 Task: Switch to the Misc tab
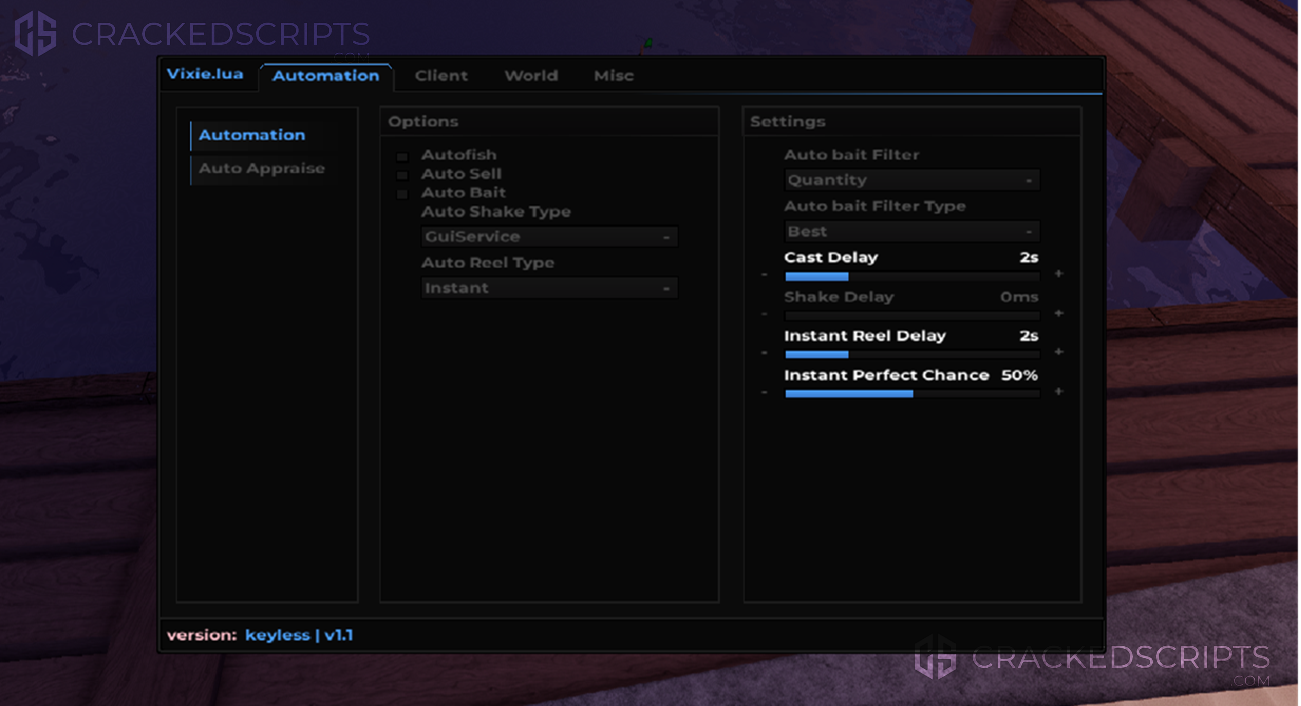click(x=614, y=76)
